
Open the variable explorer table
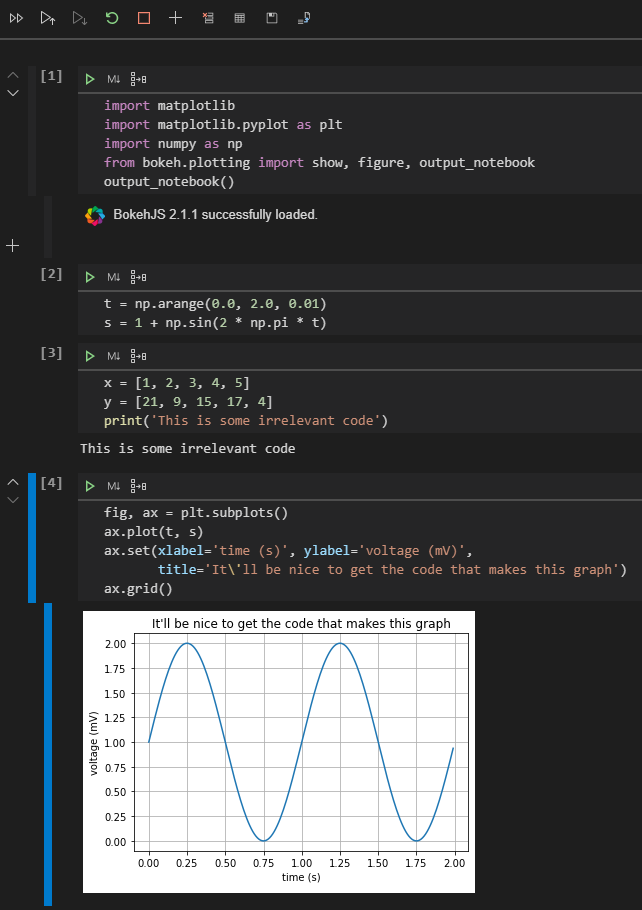click(x=239, y=18)
